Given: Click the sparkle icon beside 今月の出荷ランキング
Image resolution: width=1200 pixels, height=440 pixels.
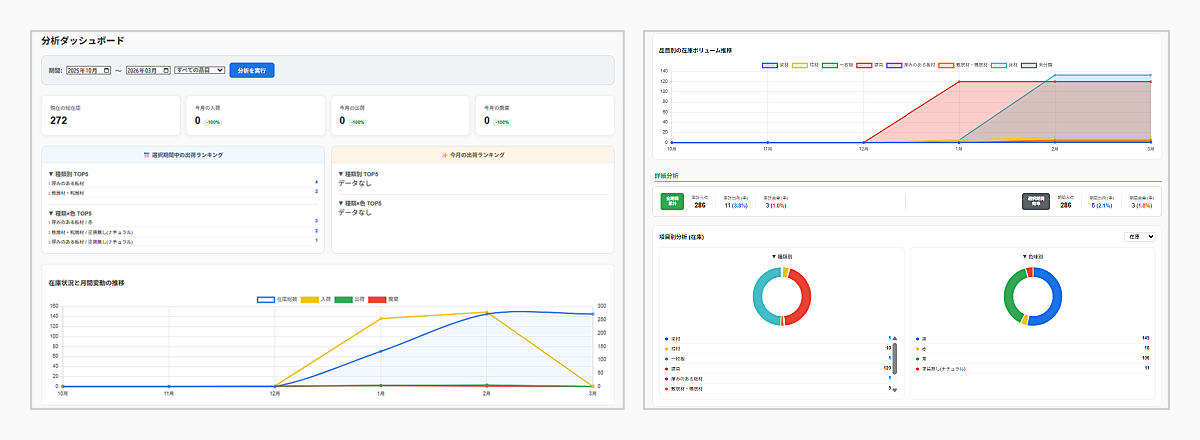Looking at the screenshot, I should pos(441,155).
